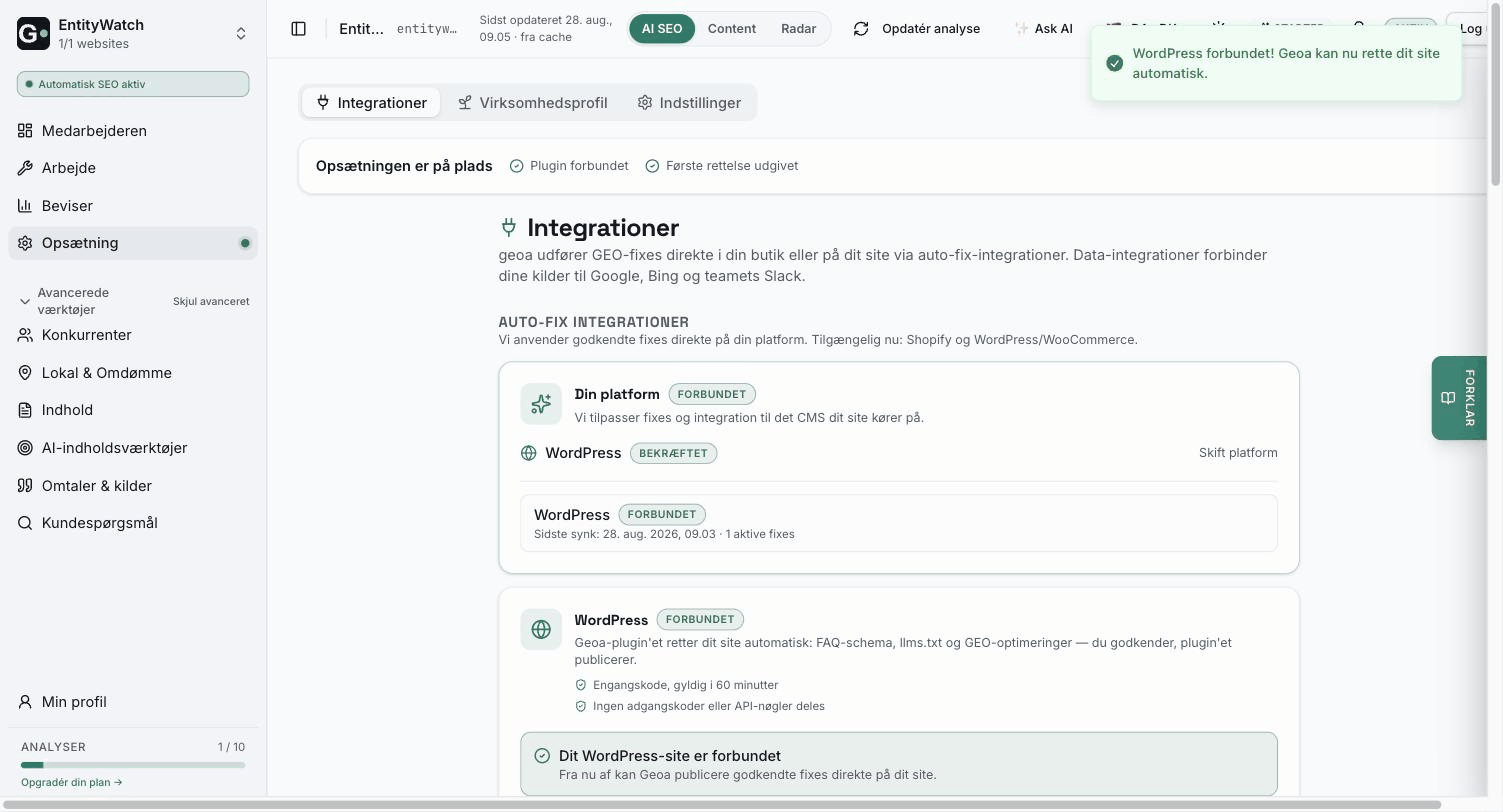Click the Plugin forbundet check item

[569, 166]
